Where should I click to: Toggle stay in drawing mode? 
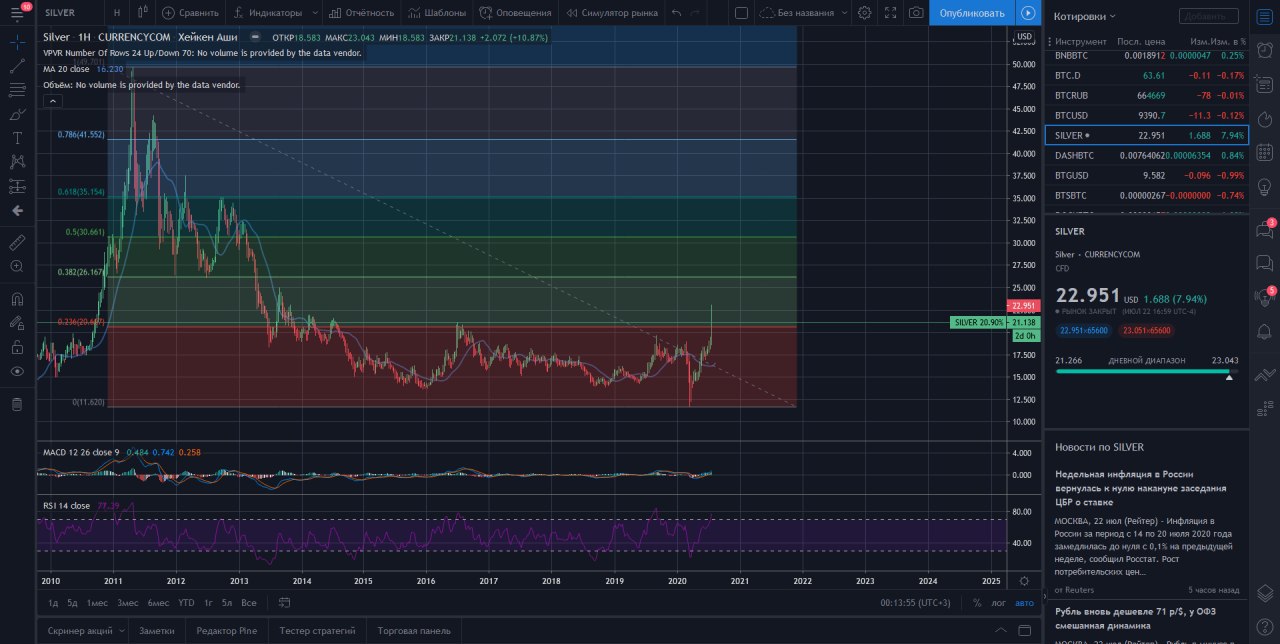click(x=17, y=323)
